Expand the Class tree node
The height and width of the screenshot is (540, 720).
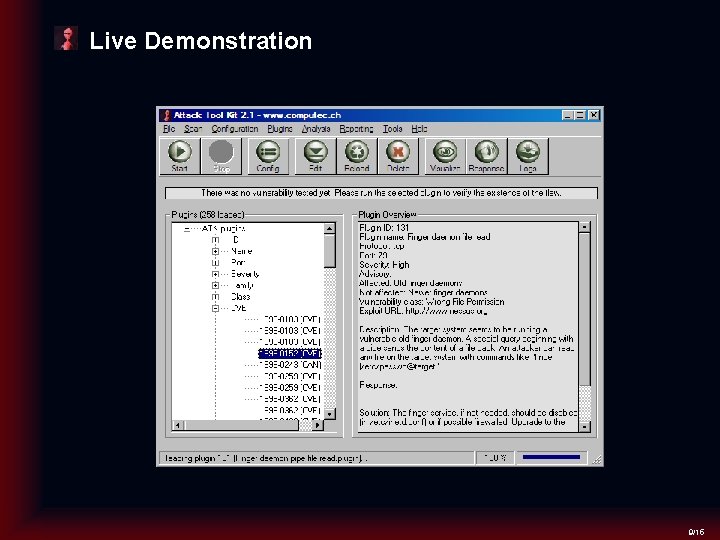pos(215,297)
